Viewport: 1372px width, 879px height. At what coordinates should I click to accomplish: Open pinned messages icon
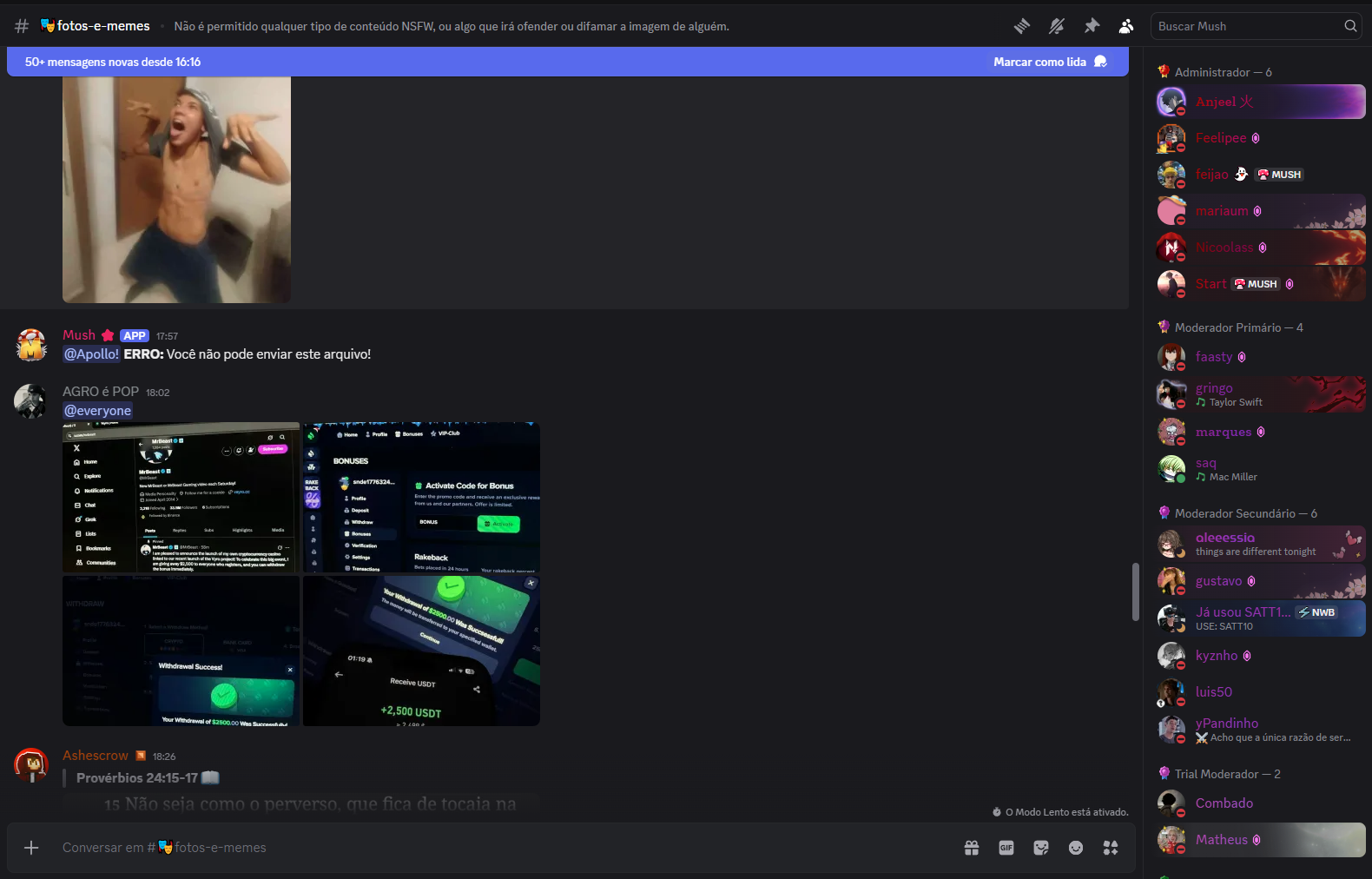tap(1092, 26)
